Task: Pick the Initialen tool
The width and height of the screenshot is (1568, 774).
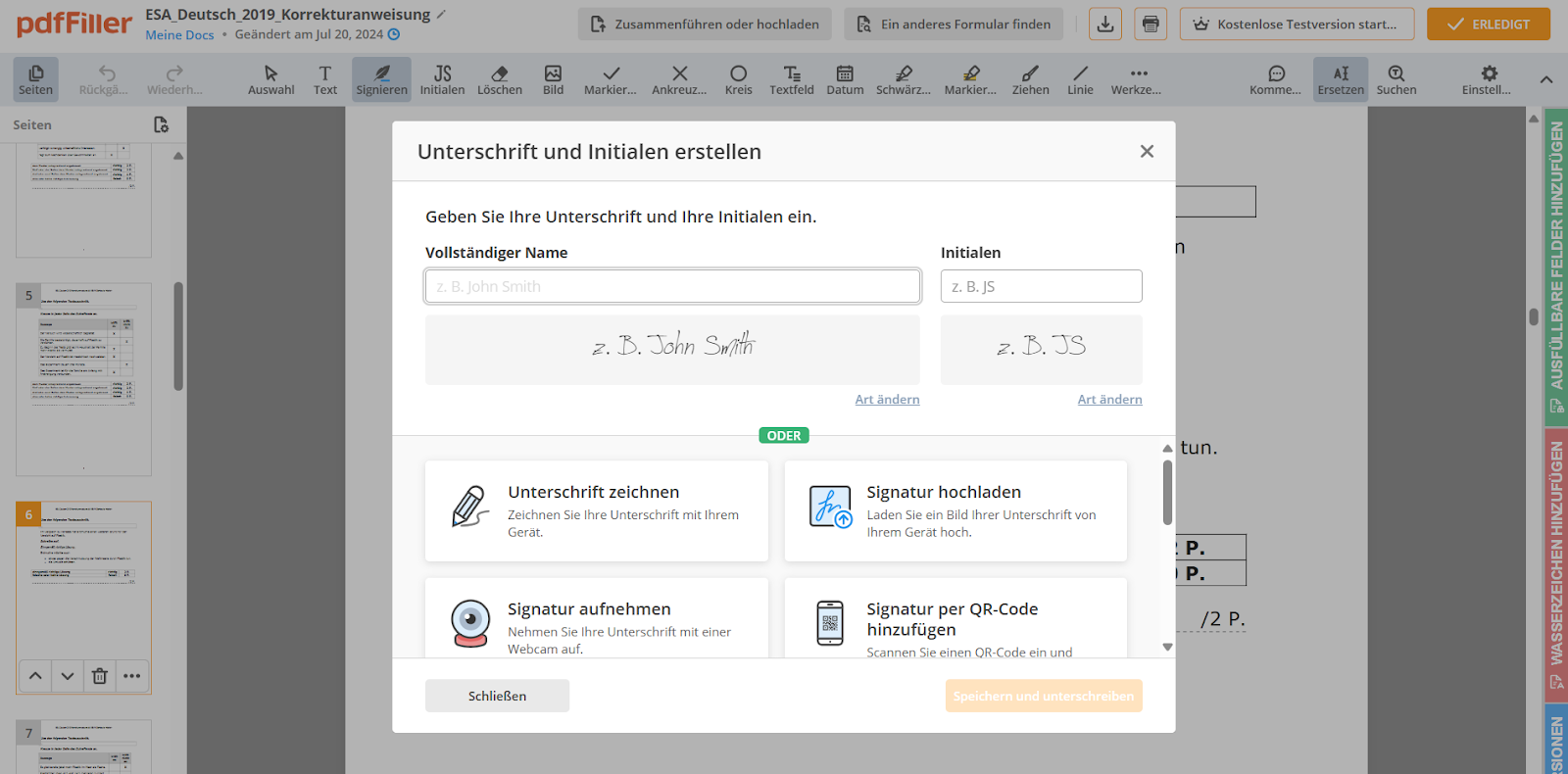Action: click(x=442, y=80)
